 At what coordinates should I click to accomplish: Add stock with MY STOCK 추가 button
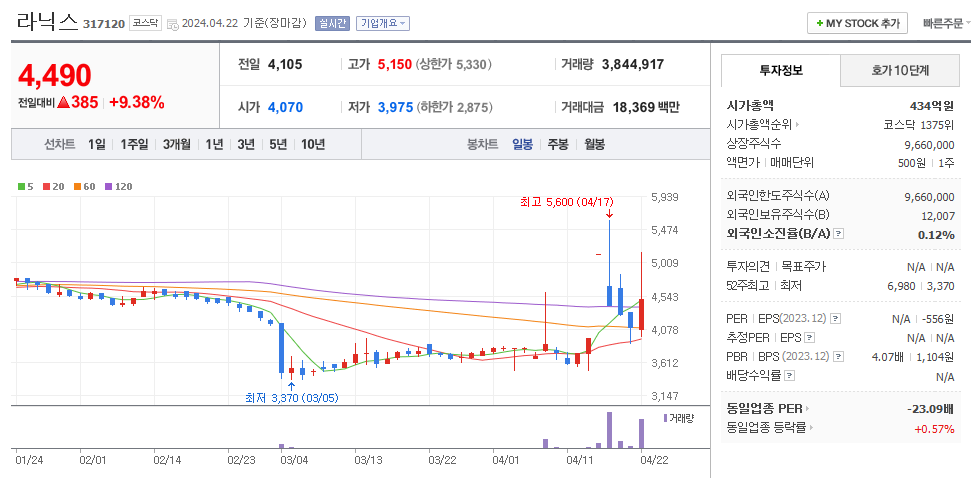[857, 24]
